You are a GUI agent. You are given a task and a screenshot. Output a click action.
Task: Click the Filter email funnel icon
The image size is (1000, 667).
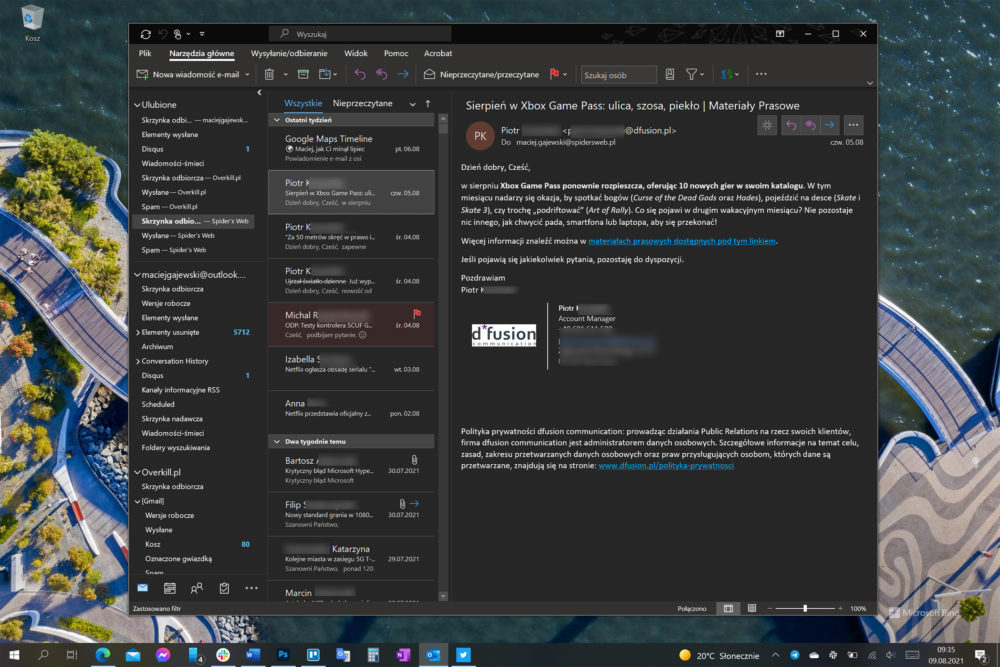pyautogui.click(x=691, y=75)
